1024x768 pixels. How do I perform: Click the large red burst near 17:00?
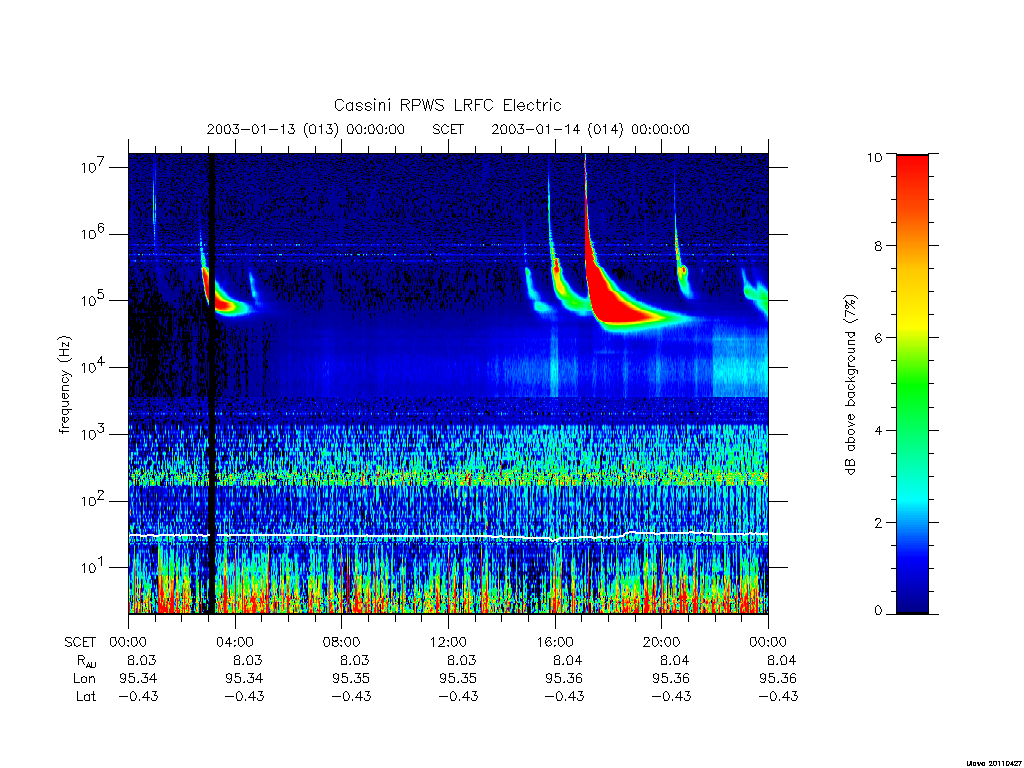point(617,302)
